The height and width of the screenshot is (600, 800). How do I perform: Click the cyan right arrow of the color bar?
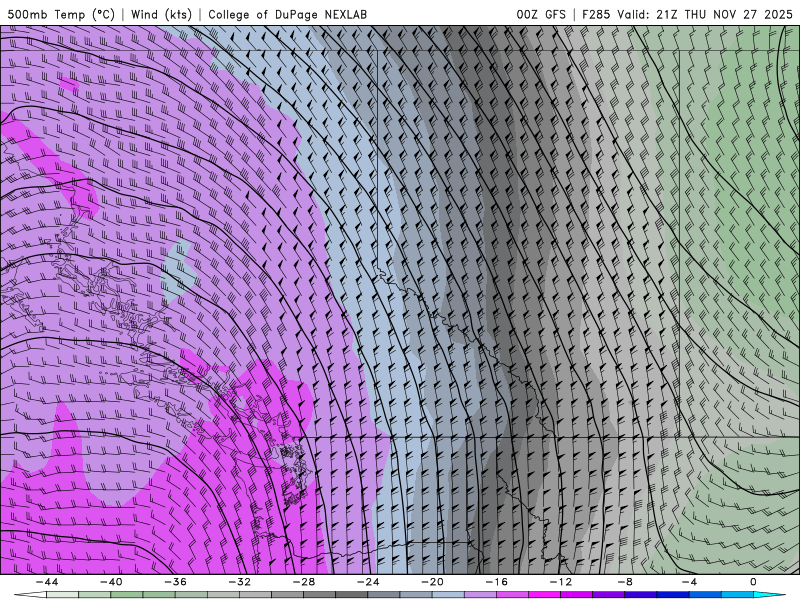pyautogui.click(x=770, y=594)
